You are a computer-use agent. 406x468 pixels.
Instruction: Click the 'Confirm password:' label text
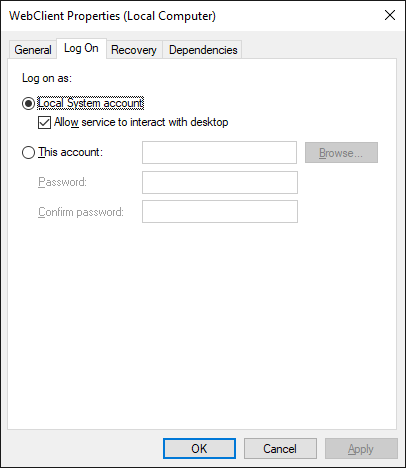pyautogui.click(x=81, y=212)
